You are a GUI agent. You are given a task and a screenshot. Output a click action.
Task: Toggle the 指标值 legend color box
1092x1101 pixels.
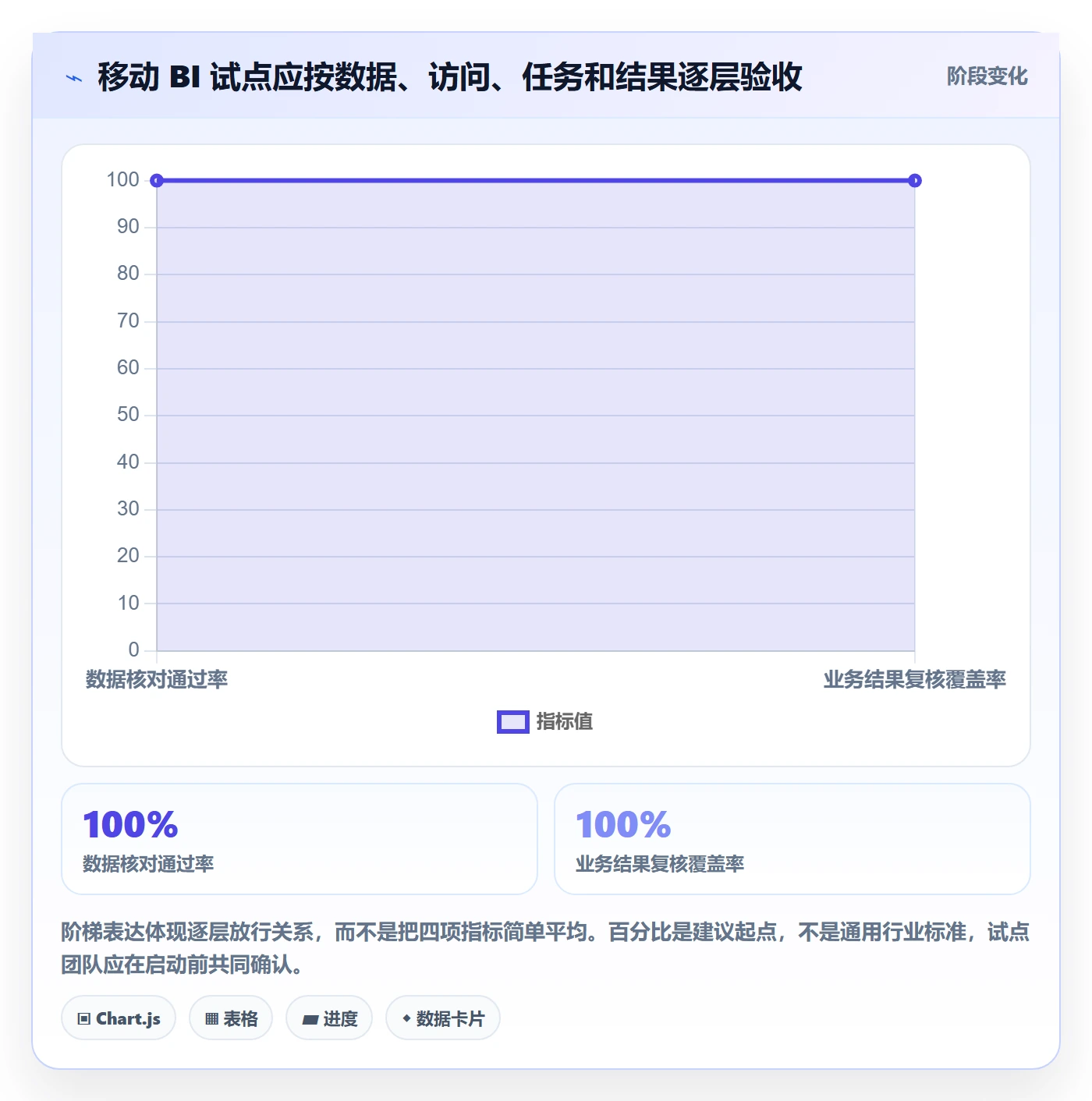[513, 722]
